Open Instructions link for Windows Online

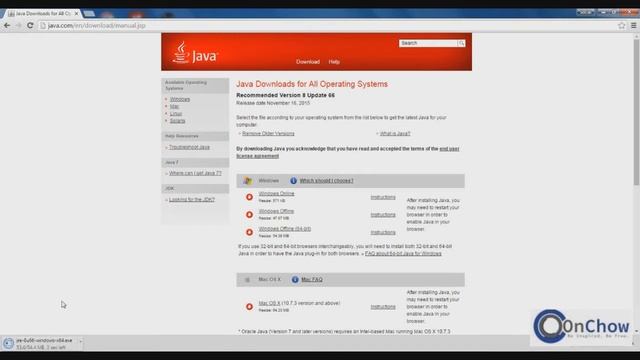click(383, 197)
